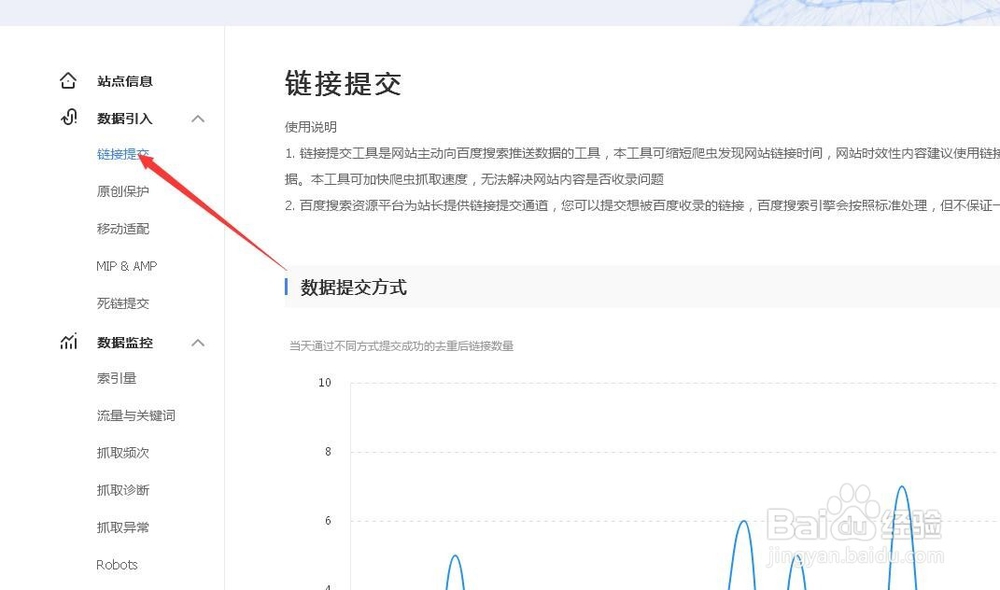Click the leftmost chart peak at value 5
The width and height of the screenshot is (1000, 590).
[x=455, y=557]
